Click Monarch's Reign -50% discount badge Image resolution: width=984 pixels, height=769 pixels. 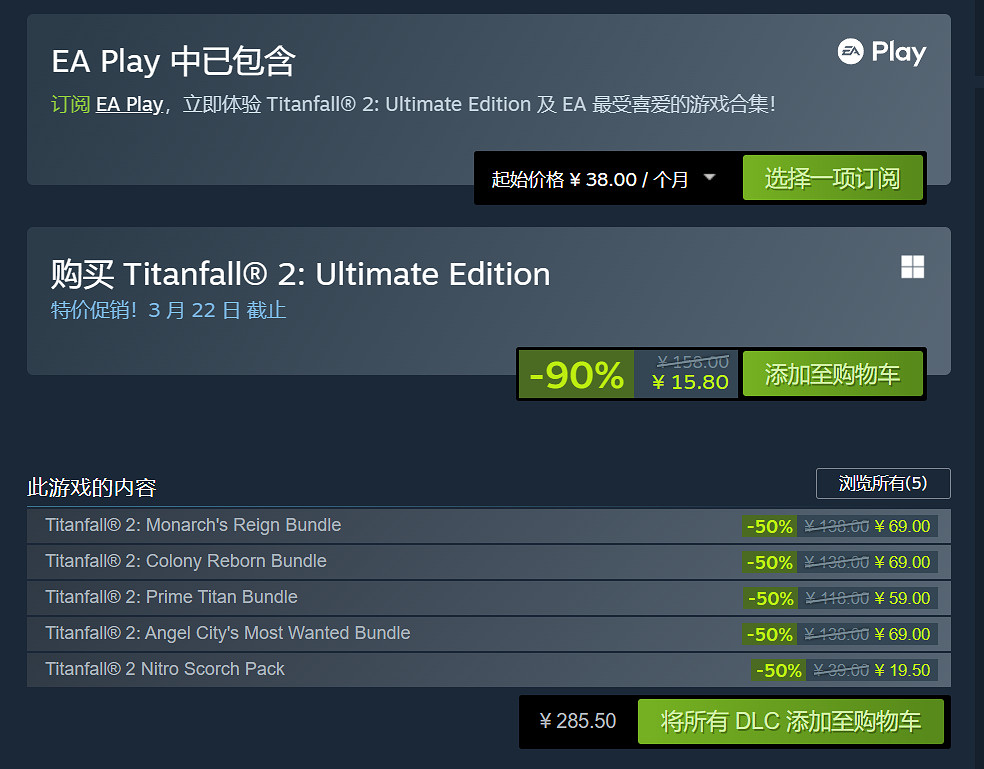tap(768, 526)
